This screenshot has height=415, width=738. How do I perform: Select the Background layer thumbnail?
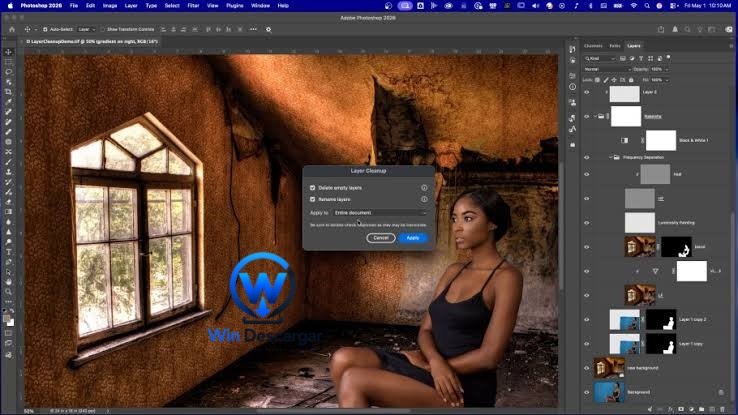(610, 392)
